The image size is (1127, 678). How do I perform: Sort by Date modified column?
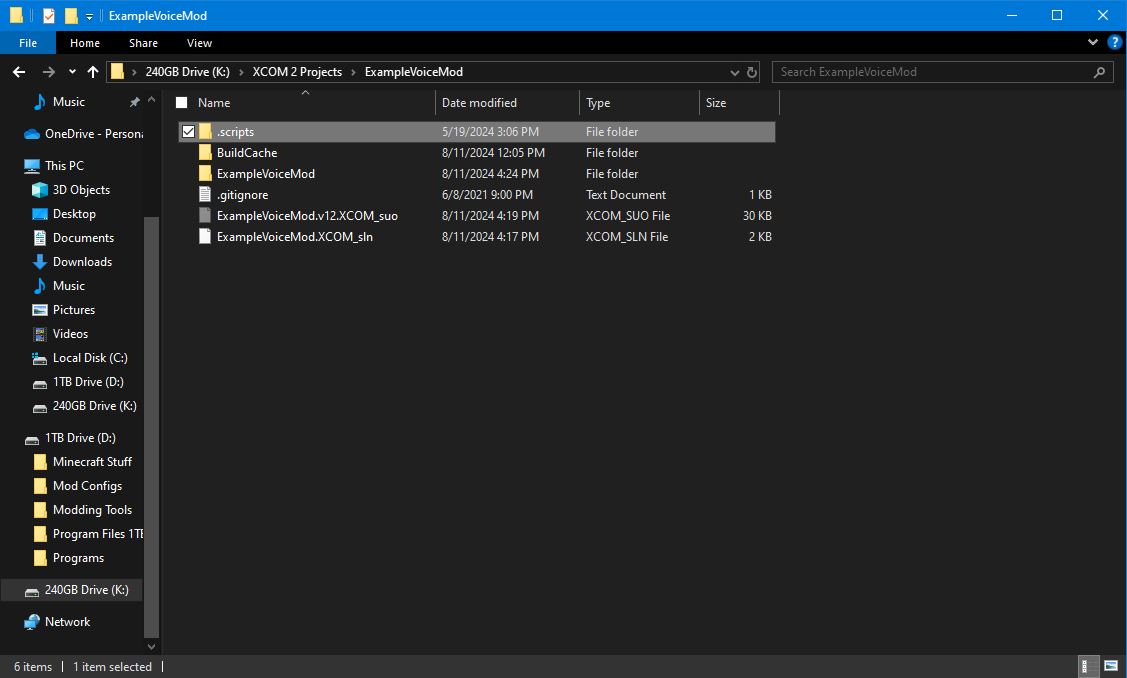pos(479,103)
